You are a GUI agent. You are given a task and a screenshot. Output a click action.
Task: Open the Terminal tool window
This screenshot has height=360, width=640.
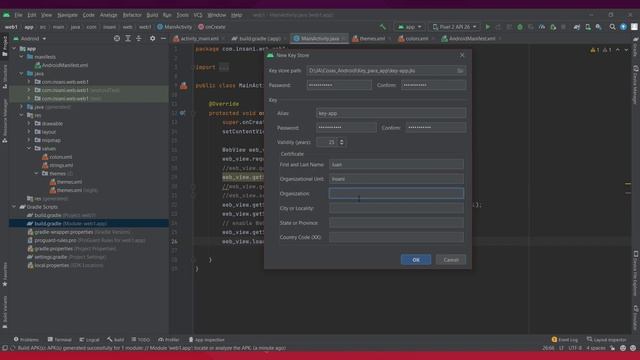coord(60,340)
